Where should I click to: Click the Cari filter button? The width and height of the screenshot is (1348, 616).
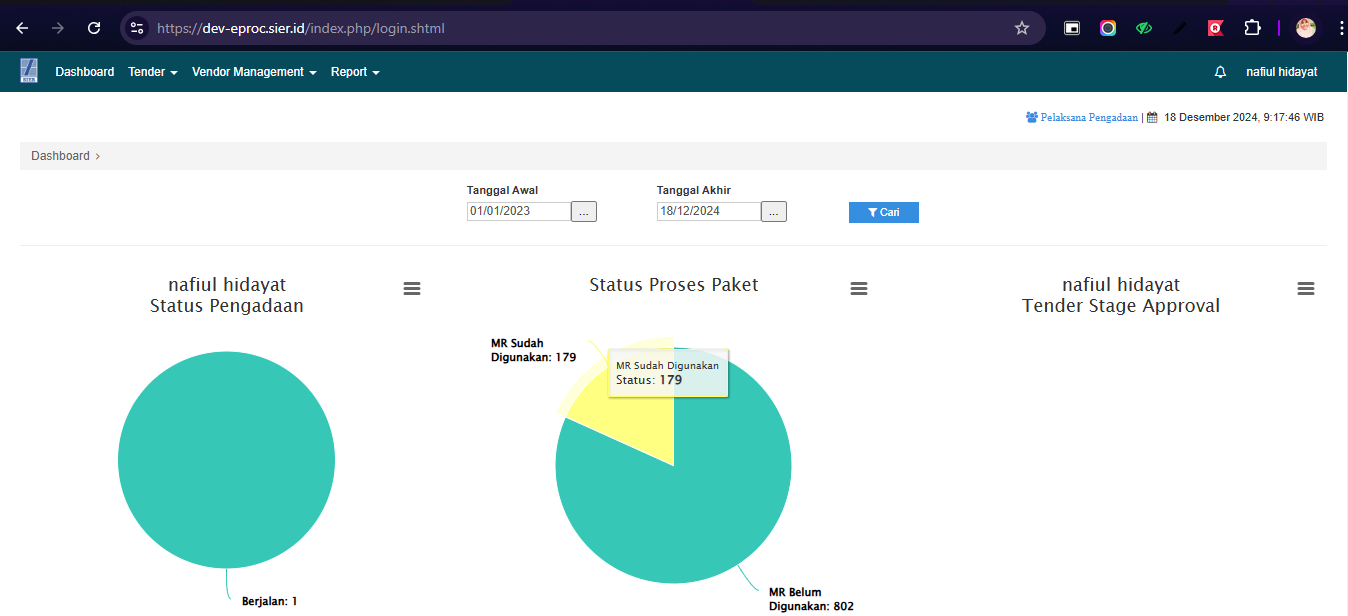[883, 212]
